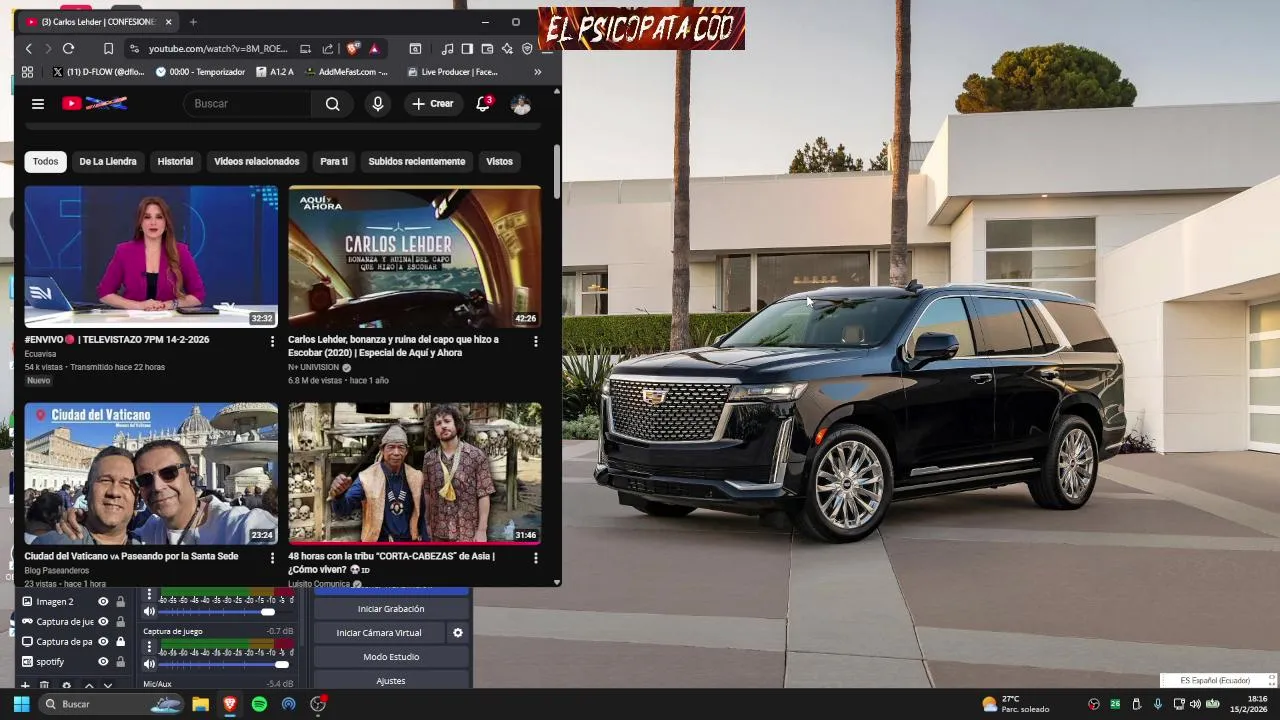
Task: Open OBS Studio from the taskbar
Action: [318, 704]
